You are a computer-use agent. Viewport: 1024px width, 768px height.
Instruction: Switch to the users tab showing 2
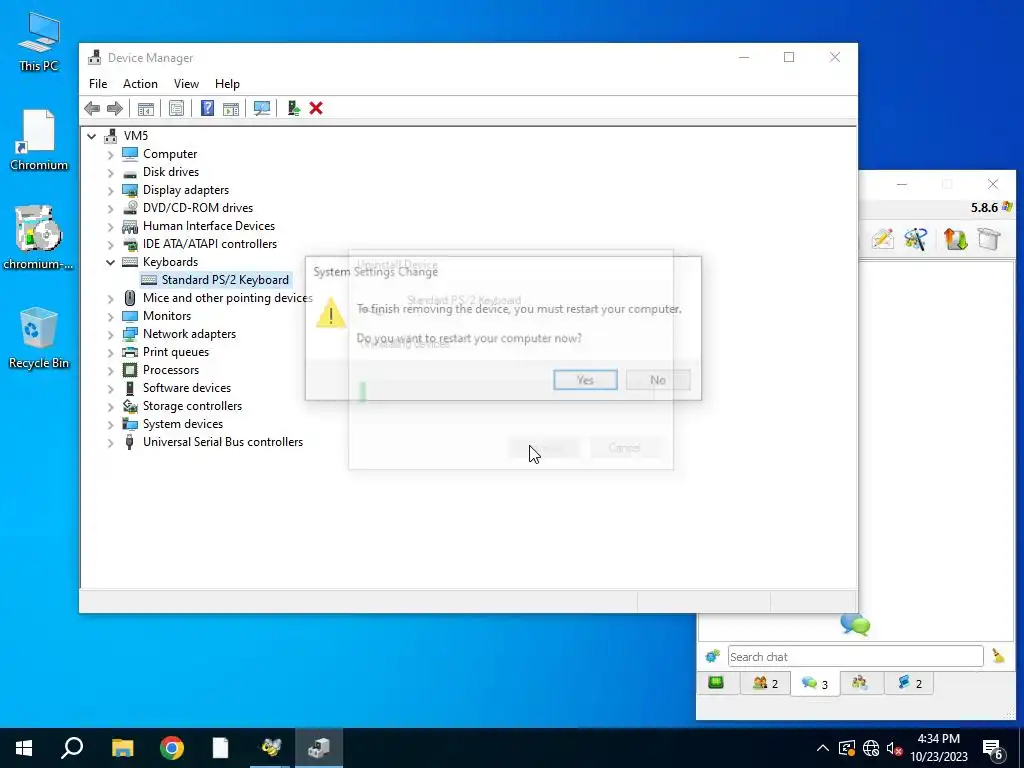tap(765, 683)
